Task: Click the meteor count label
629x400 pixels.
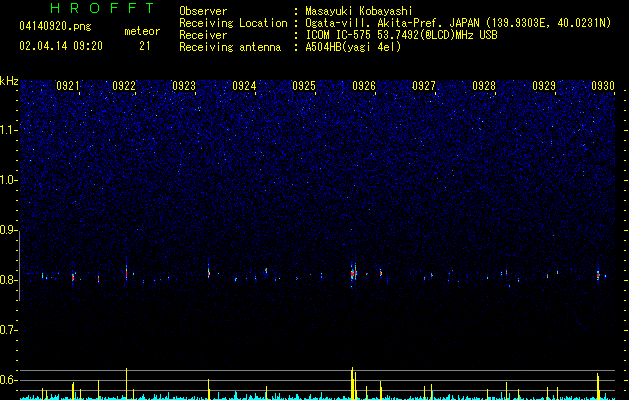Action: (x=142, y=31)
